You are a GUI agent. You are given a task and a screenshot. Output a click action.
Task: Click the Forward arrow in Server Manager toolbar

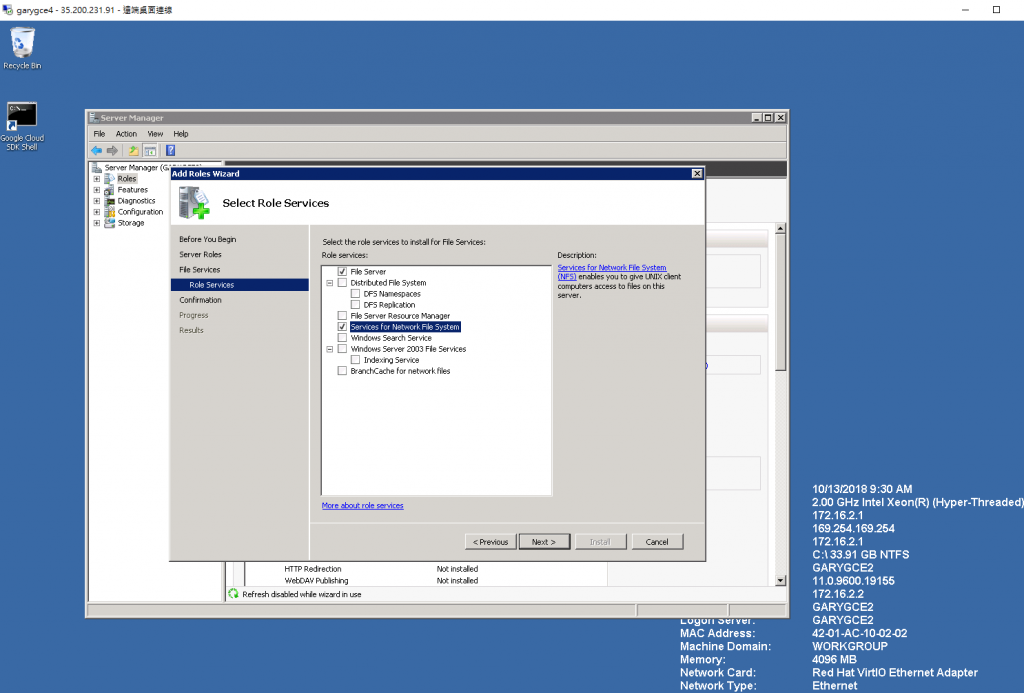point(112,151)
